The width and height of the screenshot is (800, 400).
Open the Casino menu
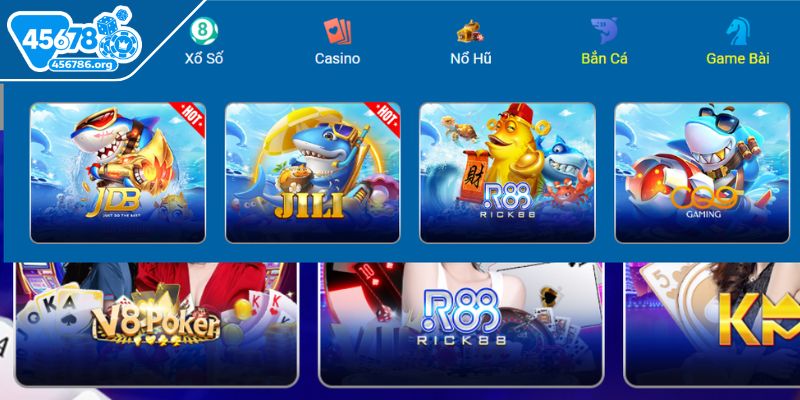tap(337, 59)
